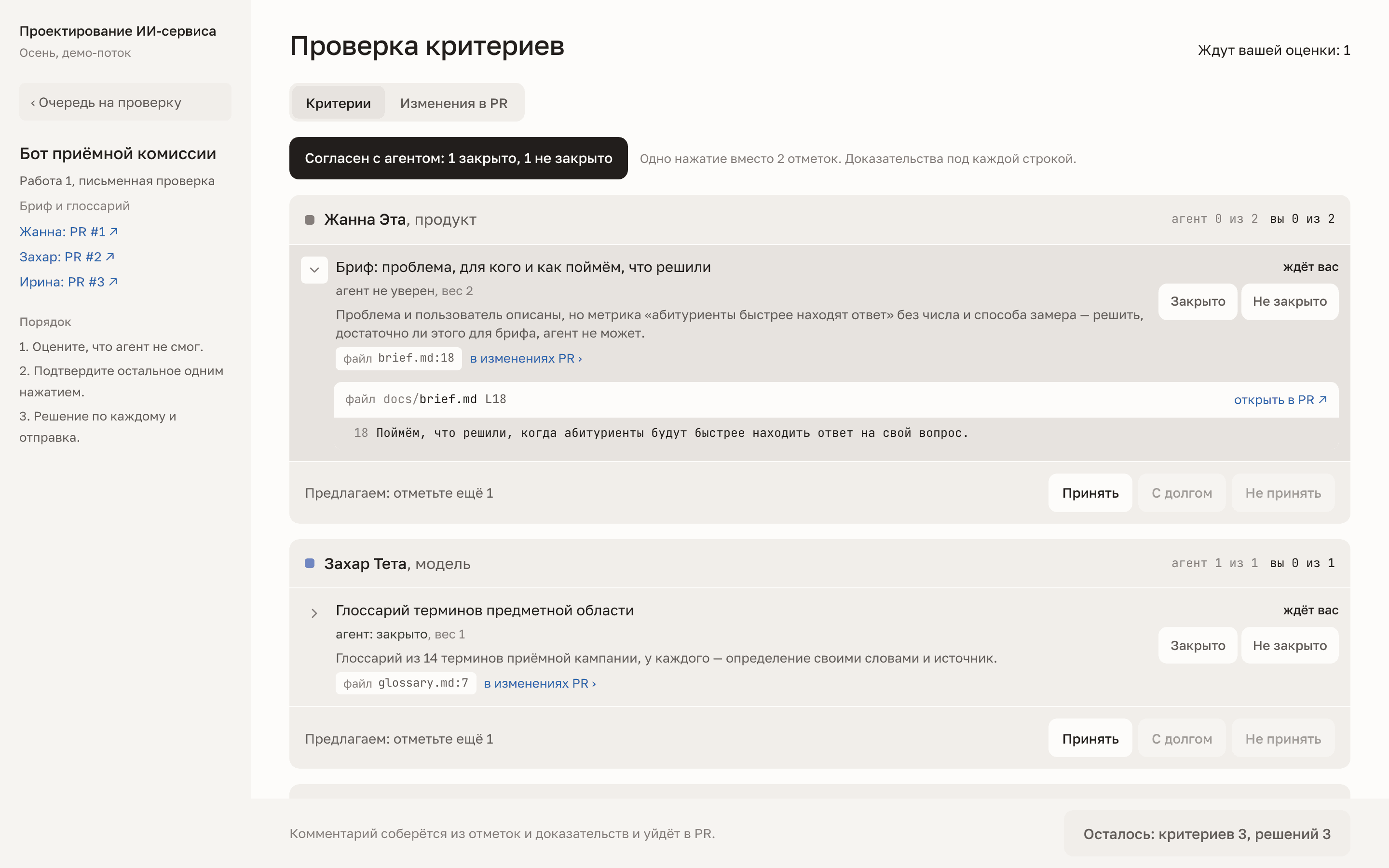Click Осталось: критериев 3, решений 3 button
Viewport: 1389px width, 868px height.
[1207, 834]
